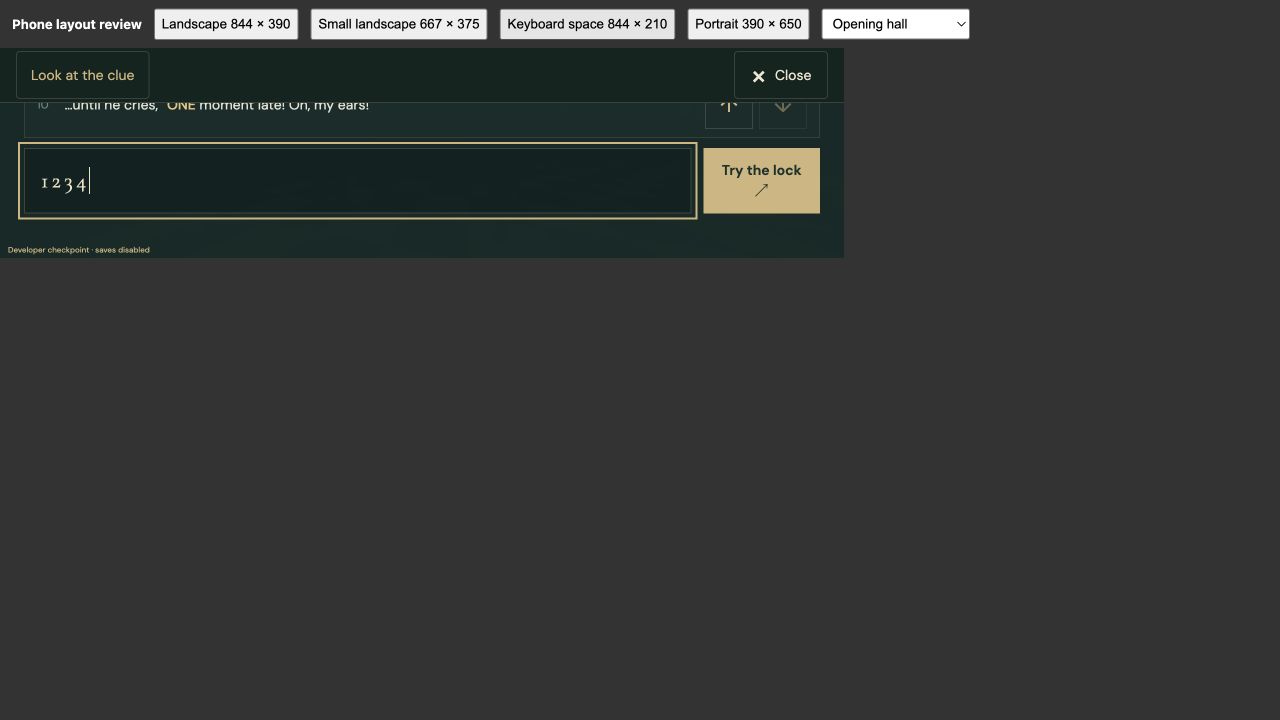Open the Opening hall scene dropdown
The width and height of the screenshot is (1280, 720).
point(896,24)
